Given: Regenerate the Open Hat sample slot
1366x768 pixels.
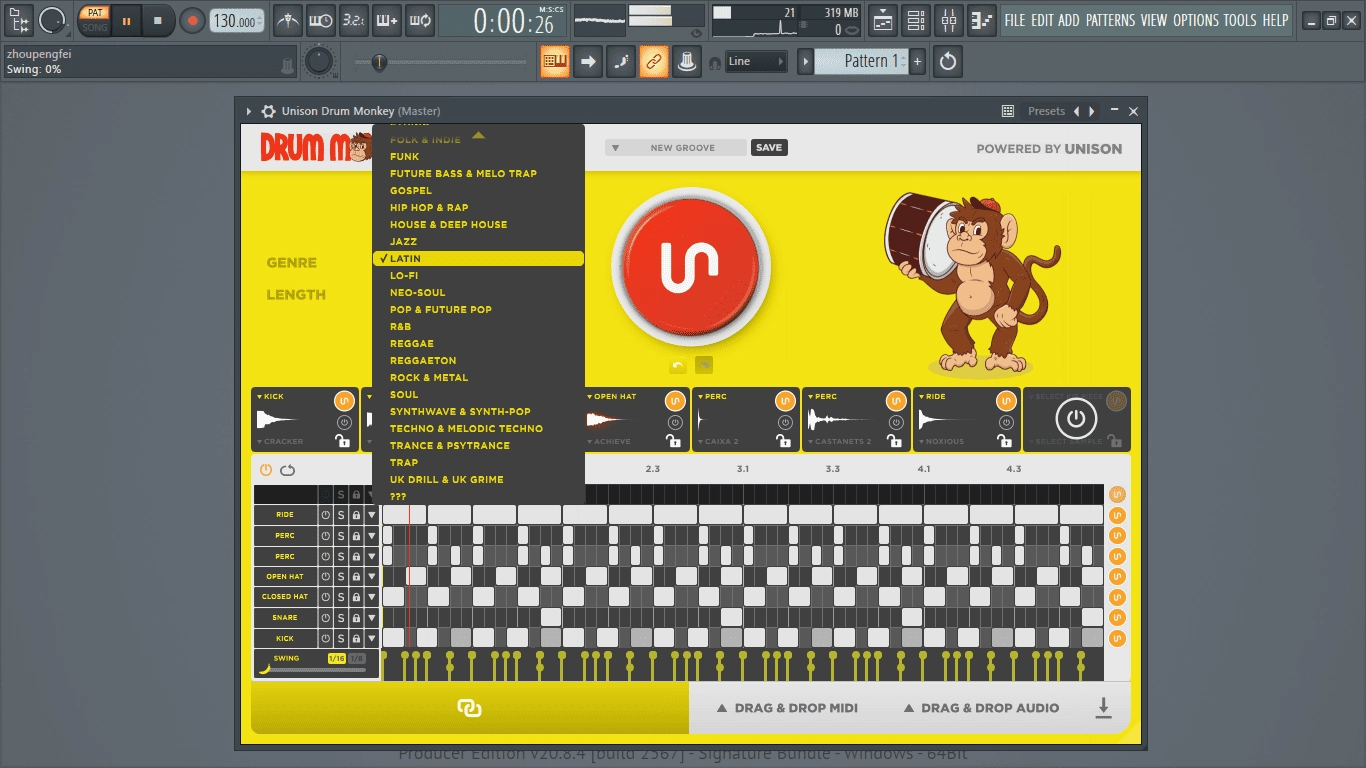Looking at the screenshot, I should [x=675, y=401].
